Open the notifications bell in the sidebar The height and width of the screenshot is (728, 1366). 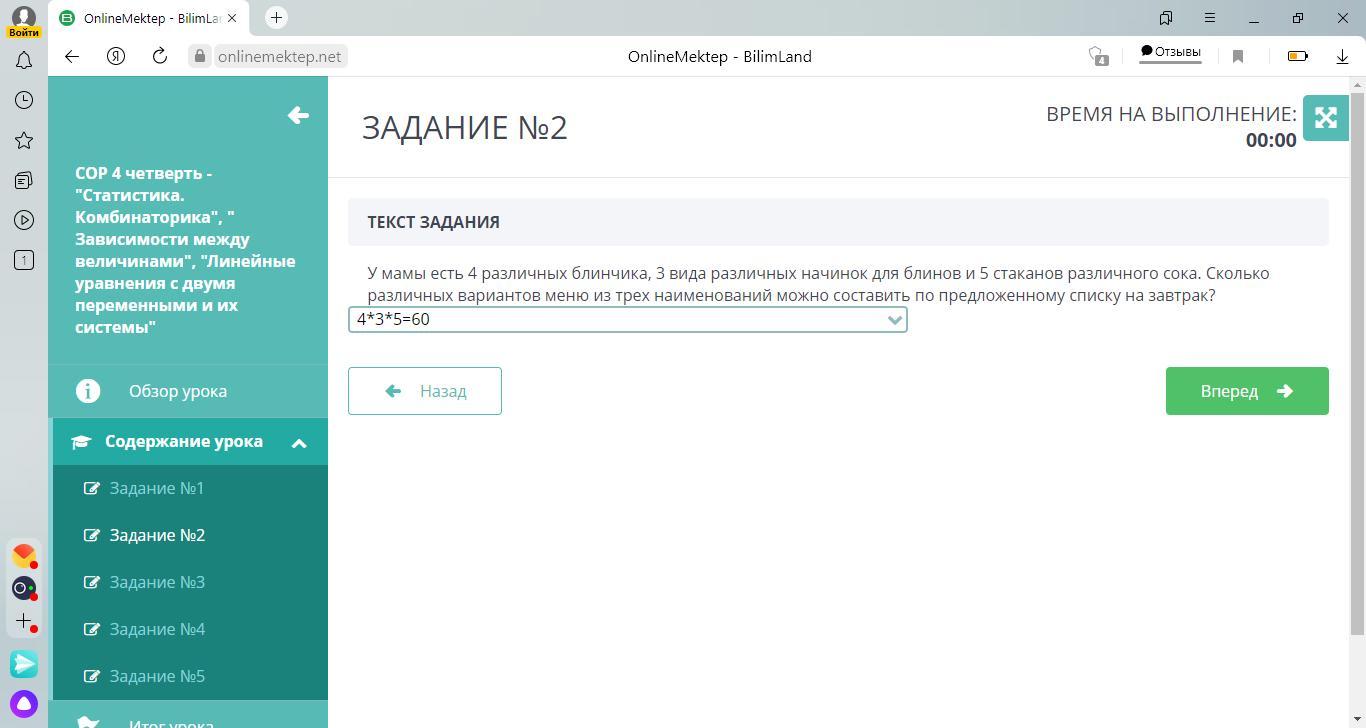click(24, 61)
